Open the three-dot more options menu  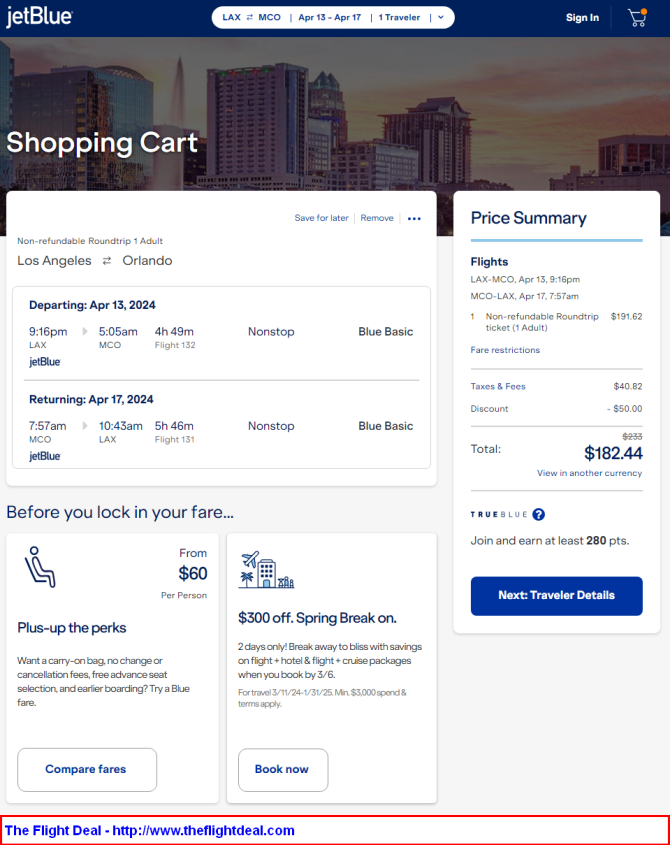(414, 219)
